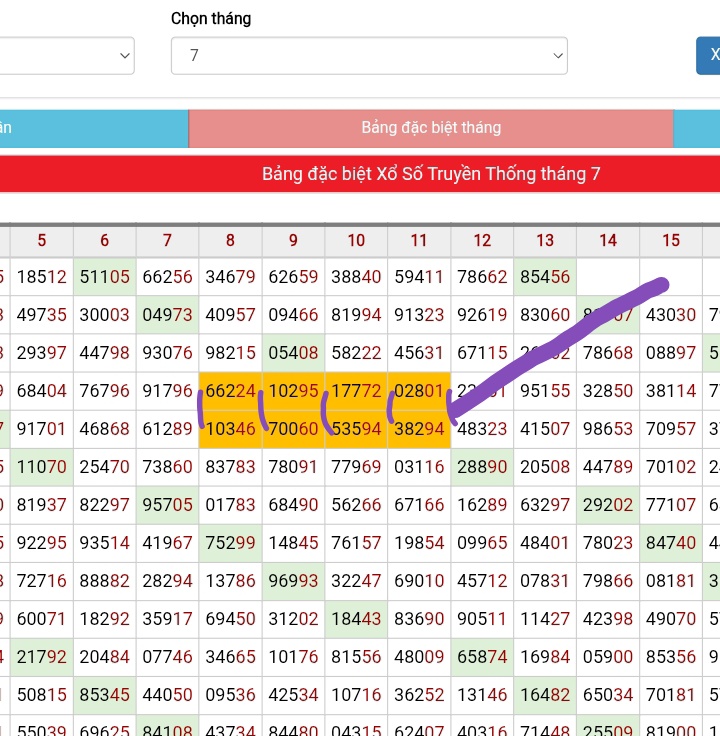Expand the partially visible dropdown left of Chọn tháng
Image resolution: width=720 pixels, height=736 pixels.
(66, 56)
